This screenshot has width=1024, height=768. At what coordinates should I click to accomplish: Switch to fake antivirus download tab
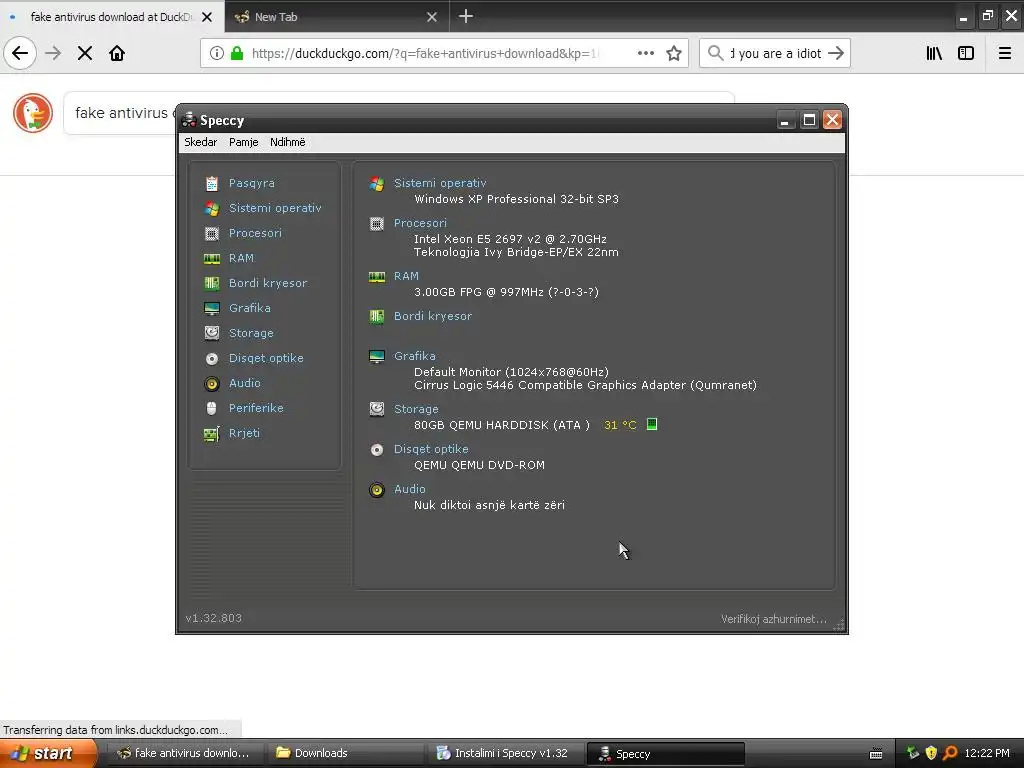[x=112, y=17]
